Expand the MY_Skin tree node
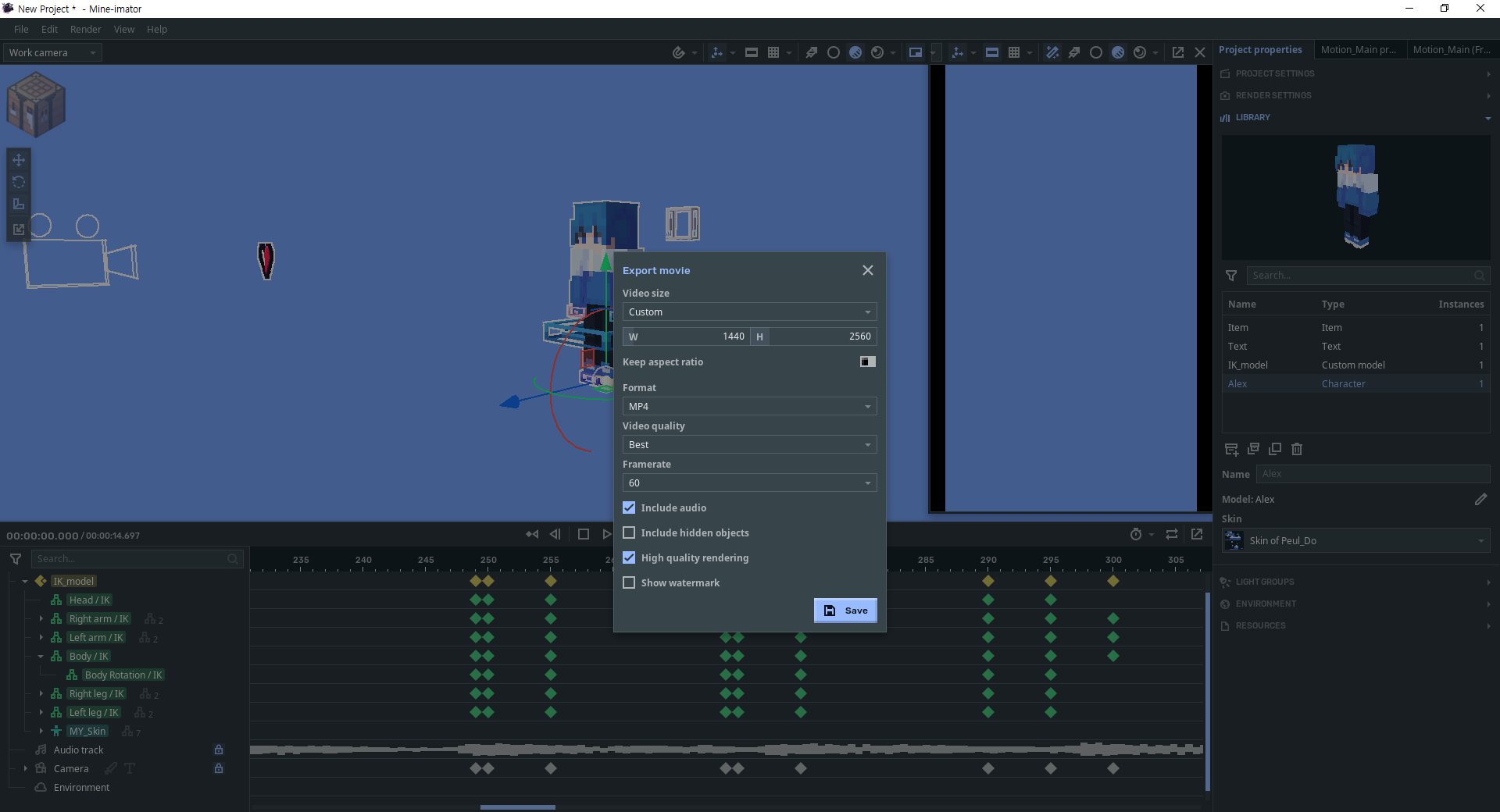This screenshot has width=1500, height=812. point(41,731)
